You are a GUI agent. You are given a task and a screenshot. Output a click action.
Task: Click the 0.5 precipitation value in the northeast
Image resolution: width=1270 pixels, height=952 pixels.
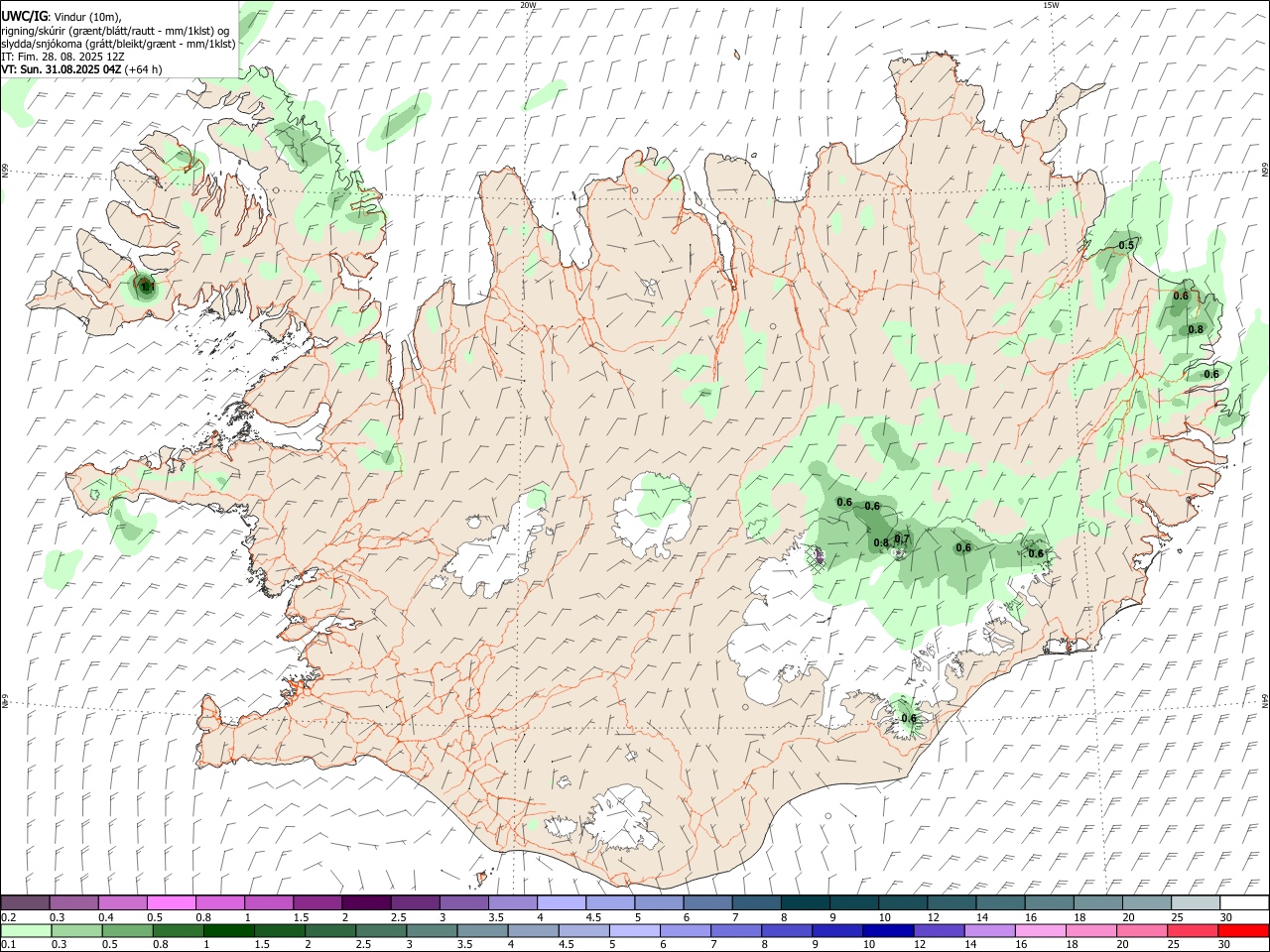pyautogui.click(x=1127, y=245)
